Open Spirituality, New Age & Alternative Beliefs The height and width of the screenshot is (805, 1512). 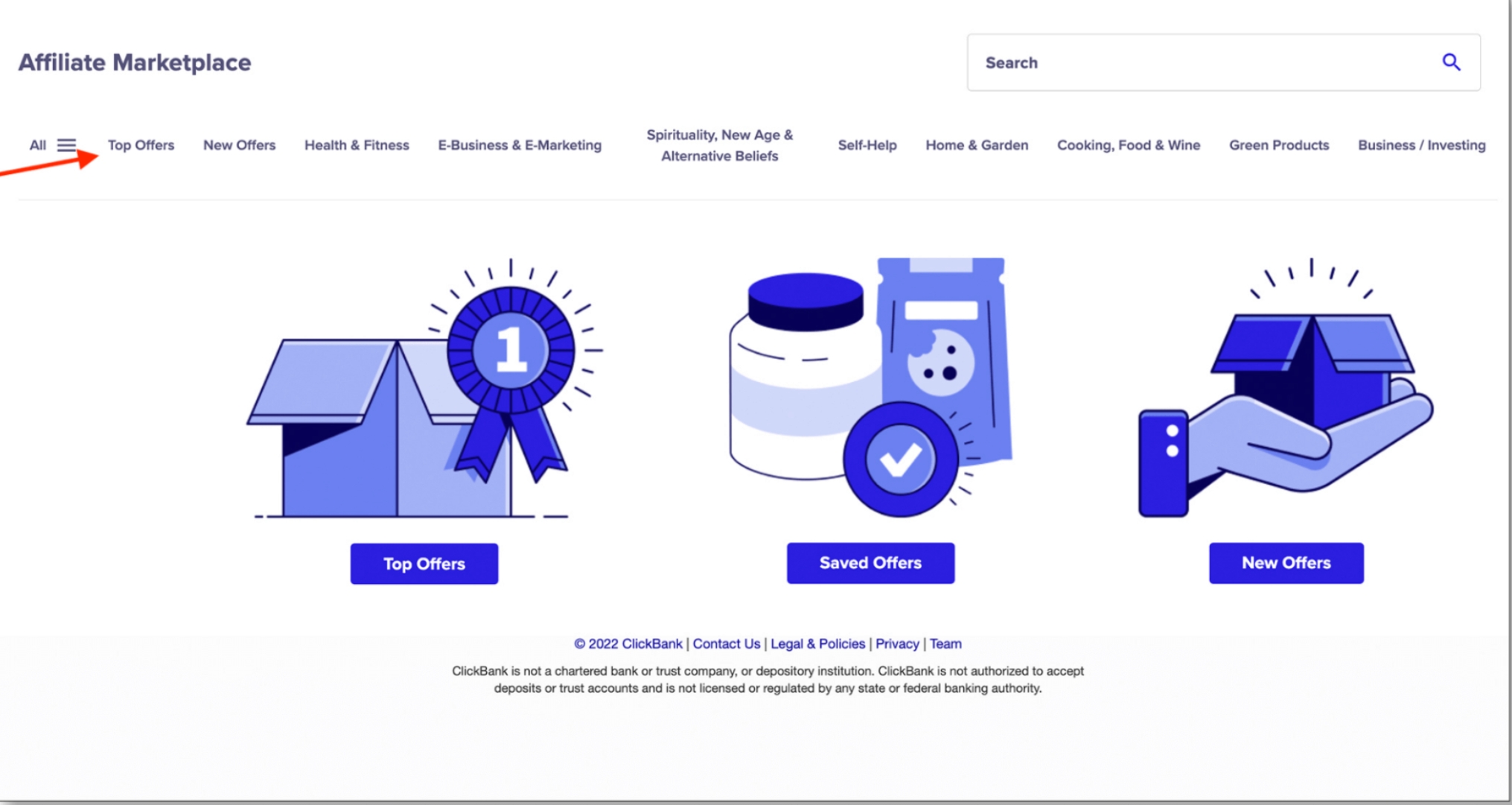pyautogui.click(x=719, y=145)
